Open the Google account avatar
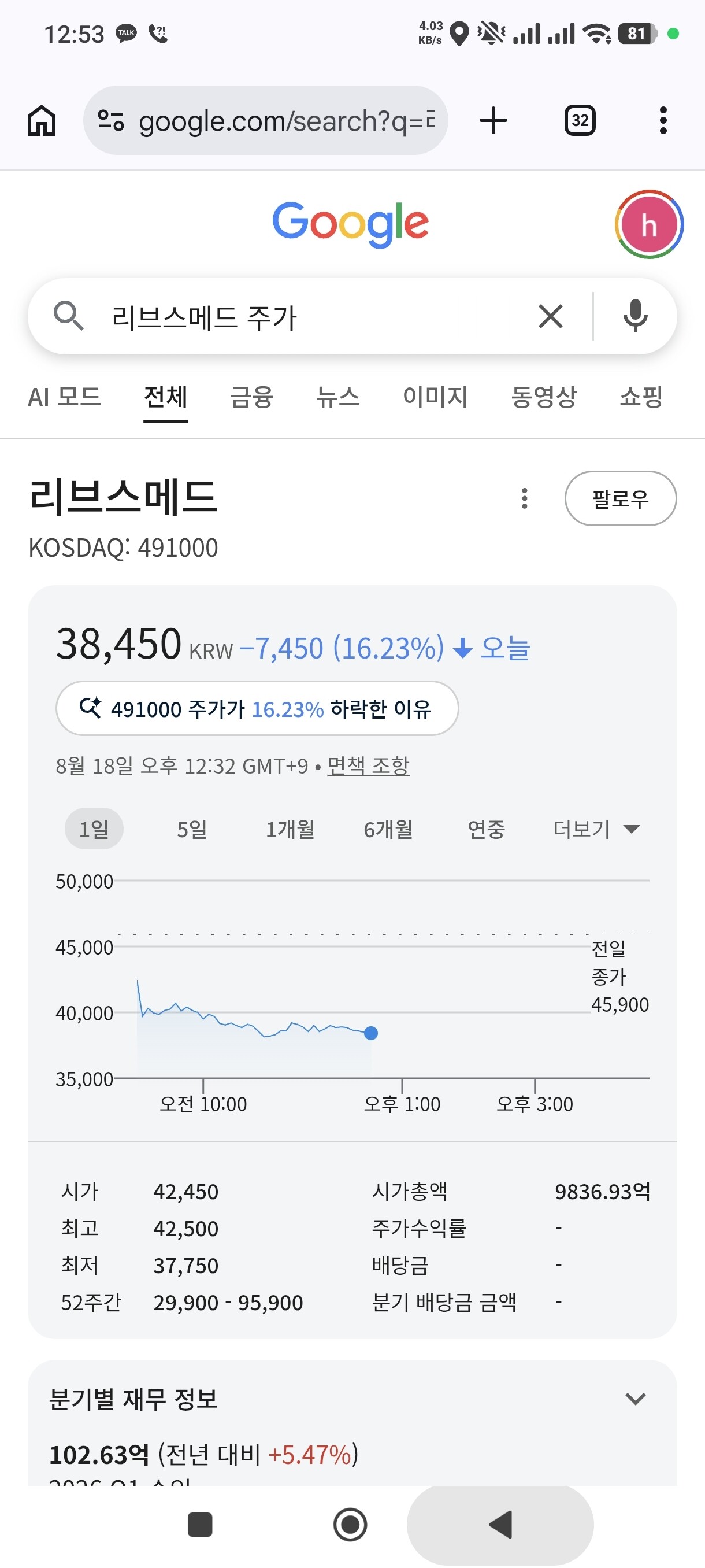The image size is (705, 1568). coord(649,224)
